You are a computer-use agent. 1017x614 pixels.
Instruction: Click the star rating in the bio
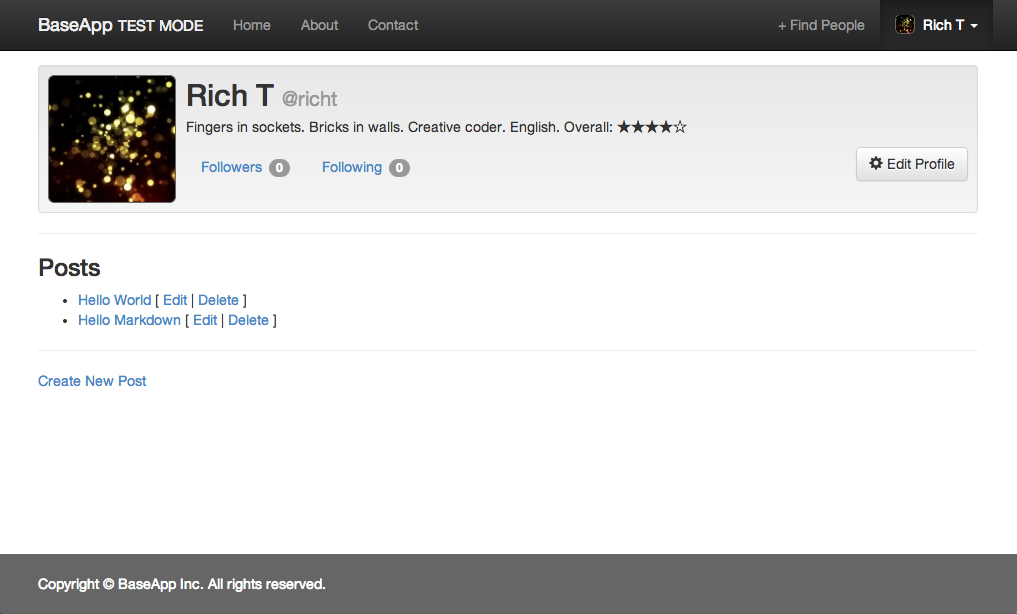click(x=652, y=128)
